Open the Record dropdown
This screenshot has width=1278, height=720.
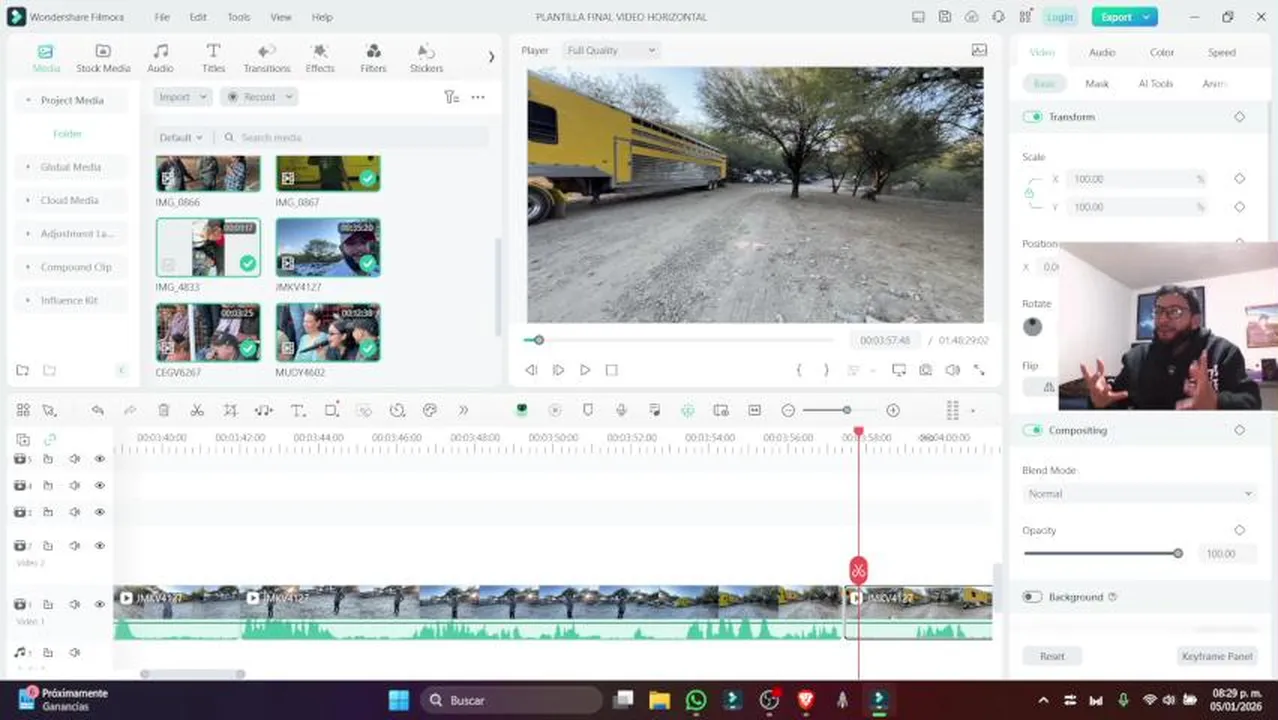[259, 97]
